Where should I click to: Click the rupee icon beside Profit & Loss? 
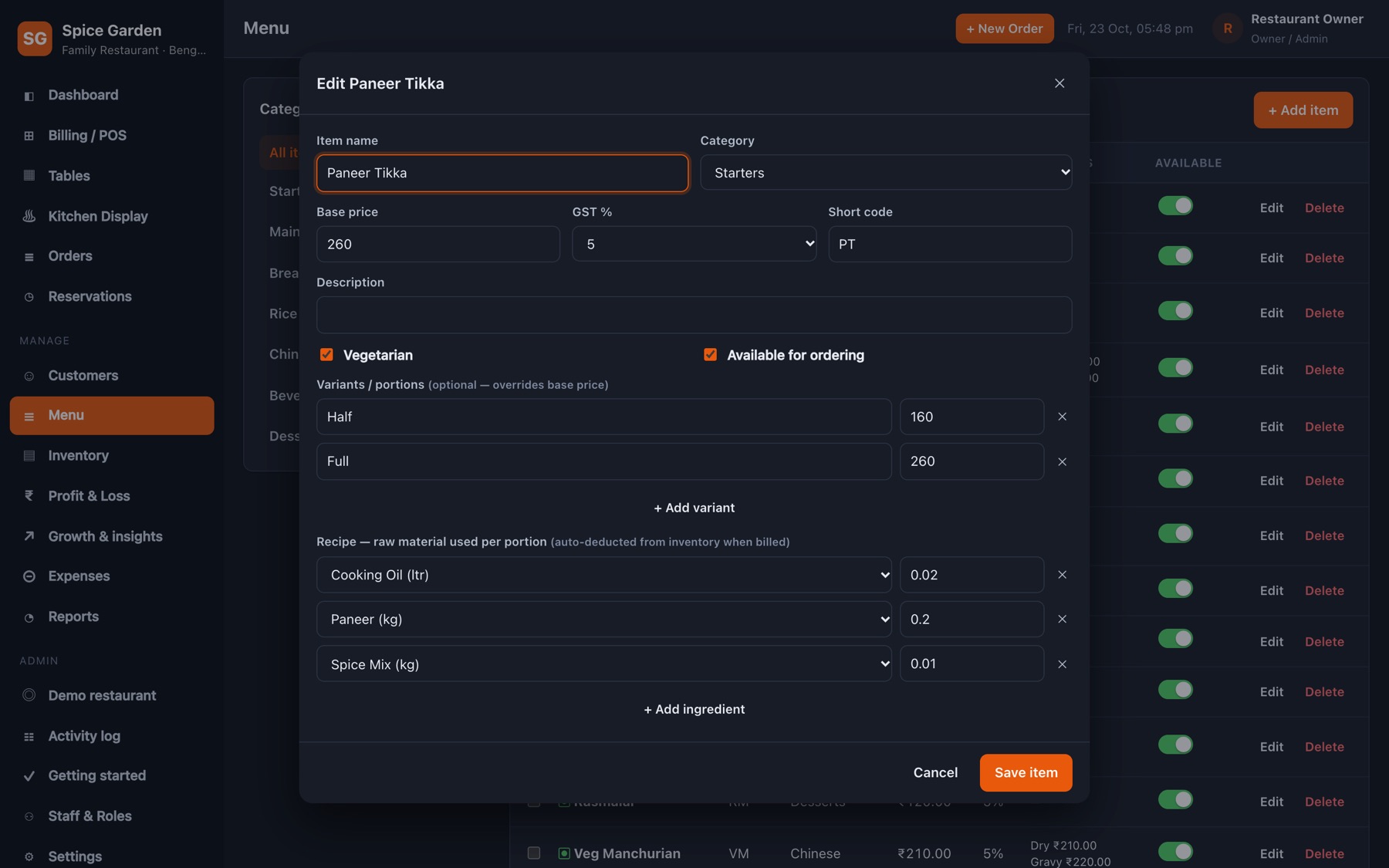tap(29, 496)
